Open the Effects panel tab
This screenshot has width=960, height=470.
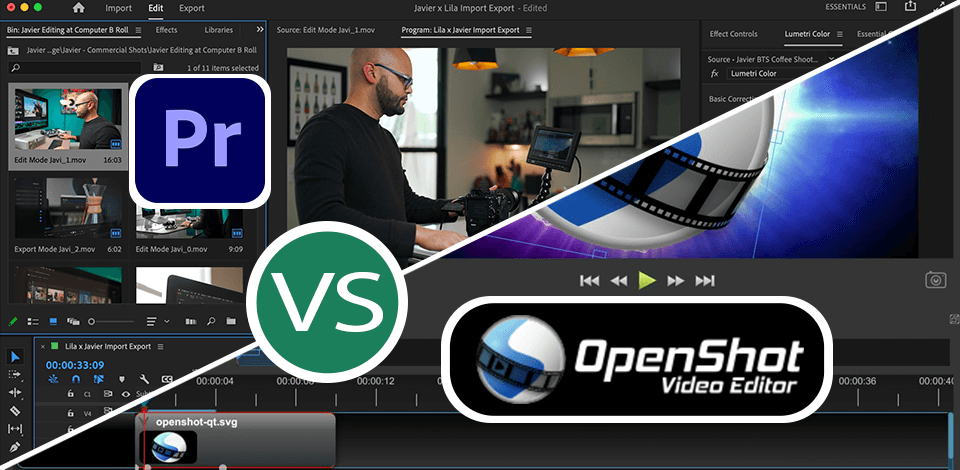point(167,29)
